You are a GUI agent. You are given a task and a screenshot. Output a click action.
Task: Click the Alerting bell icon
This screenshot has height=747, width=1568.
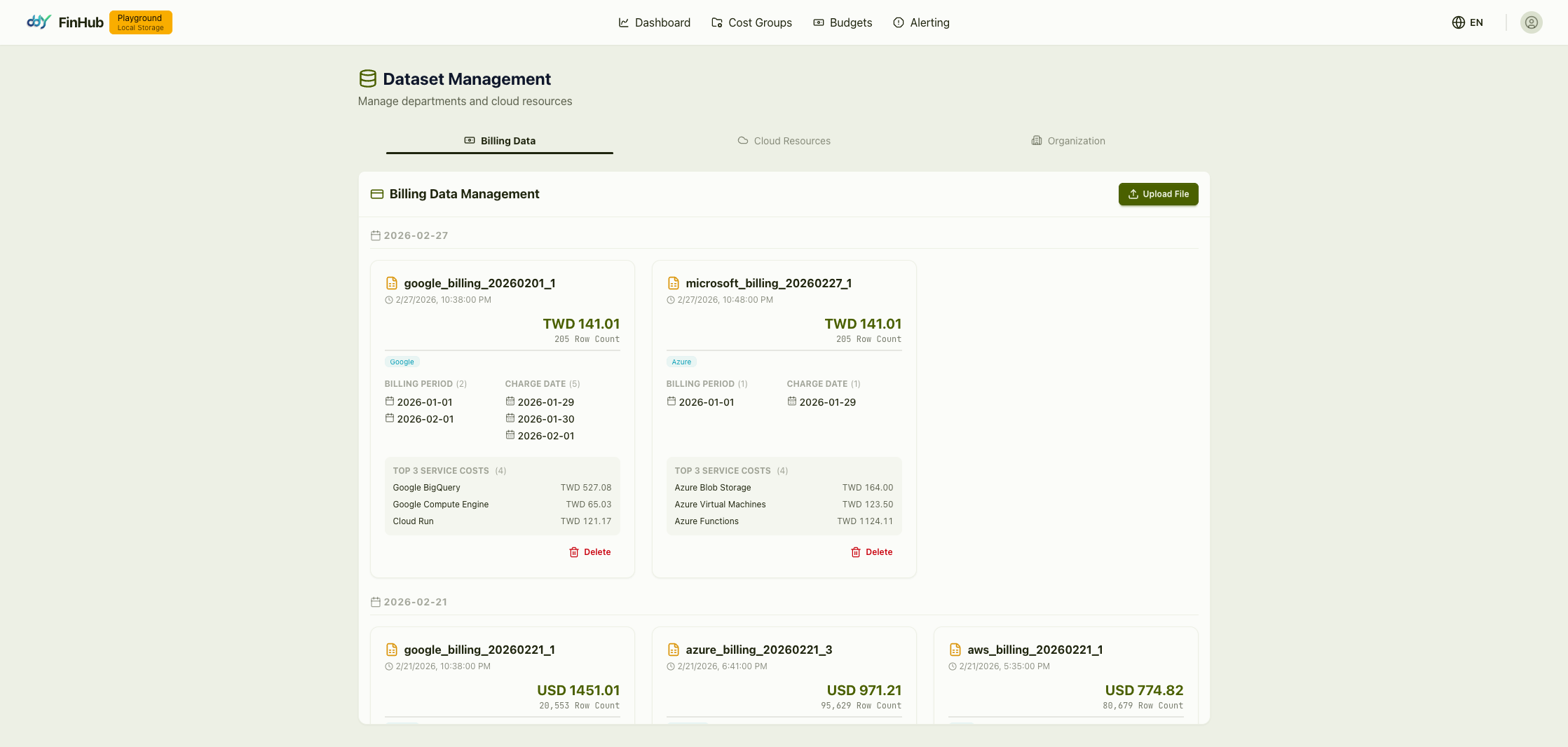[x=899, y=22]
